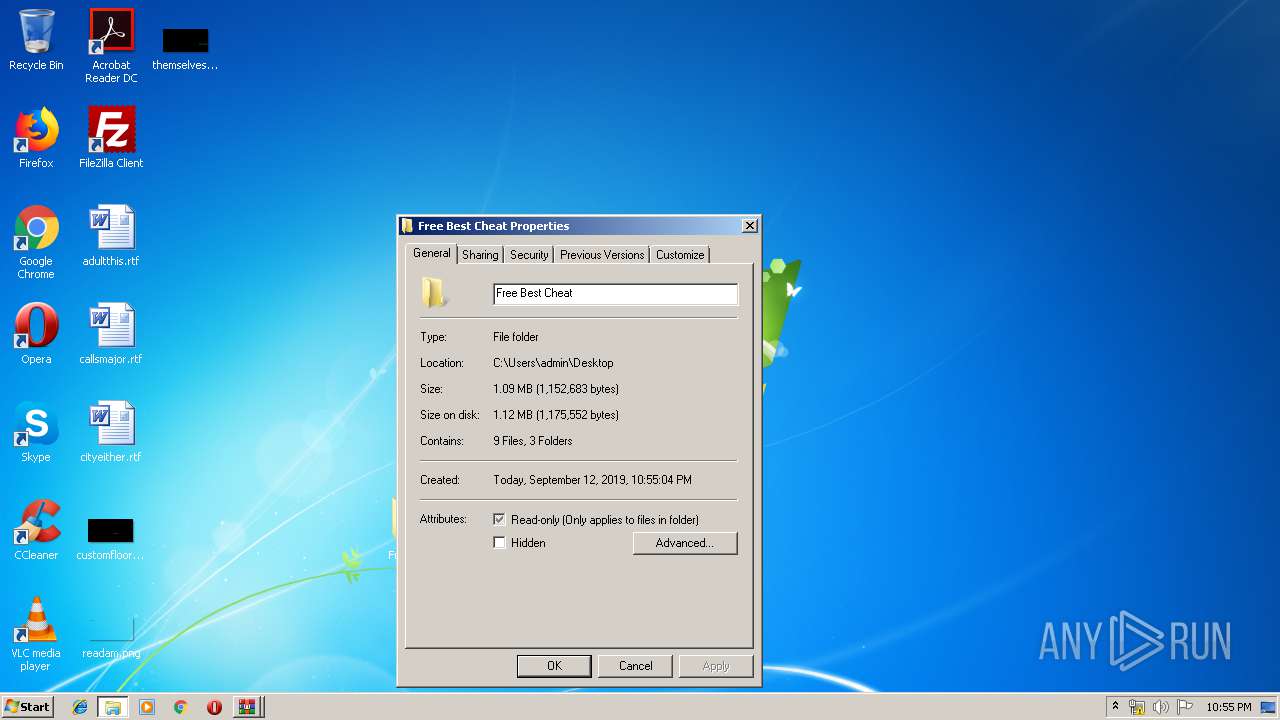Switch to the Customize tab
Viewport: 1280px width, 720px height.
point(680,255)
